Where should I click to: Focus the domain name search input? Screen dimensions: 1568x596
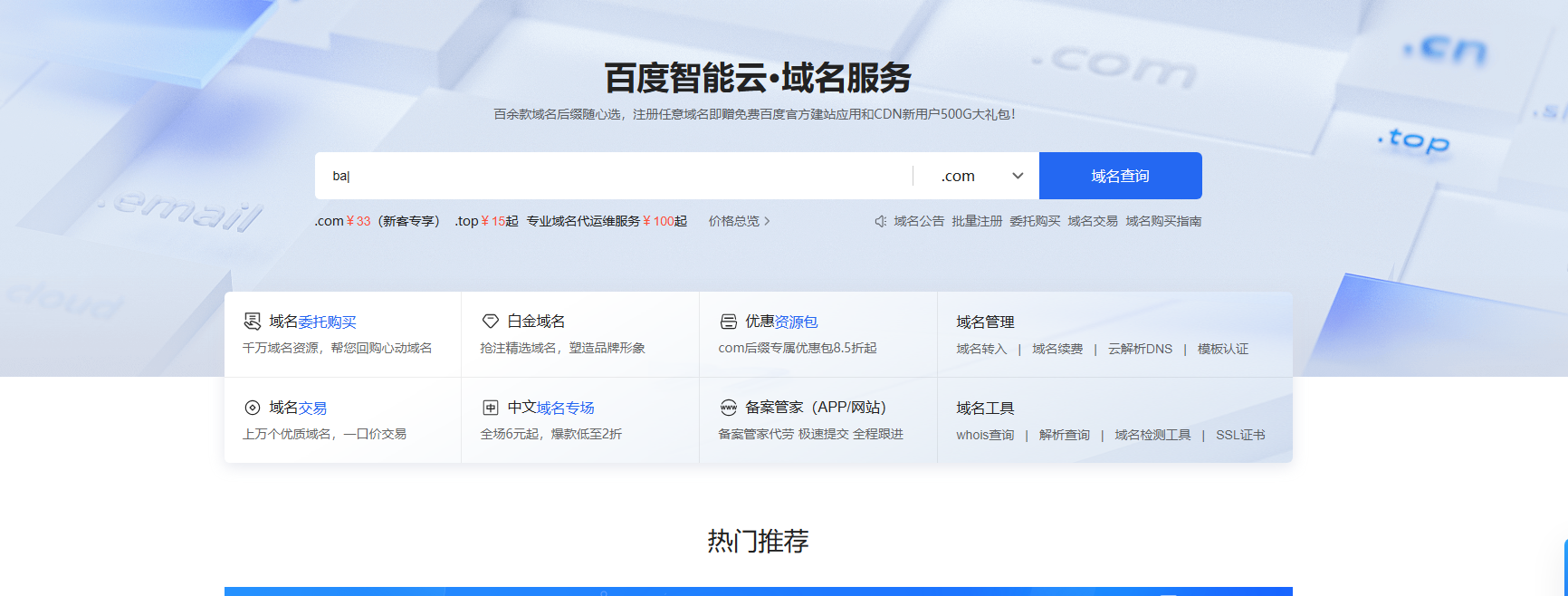(613, 176)
